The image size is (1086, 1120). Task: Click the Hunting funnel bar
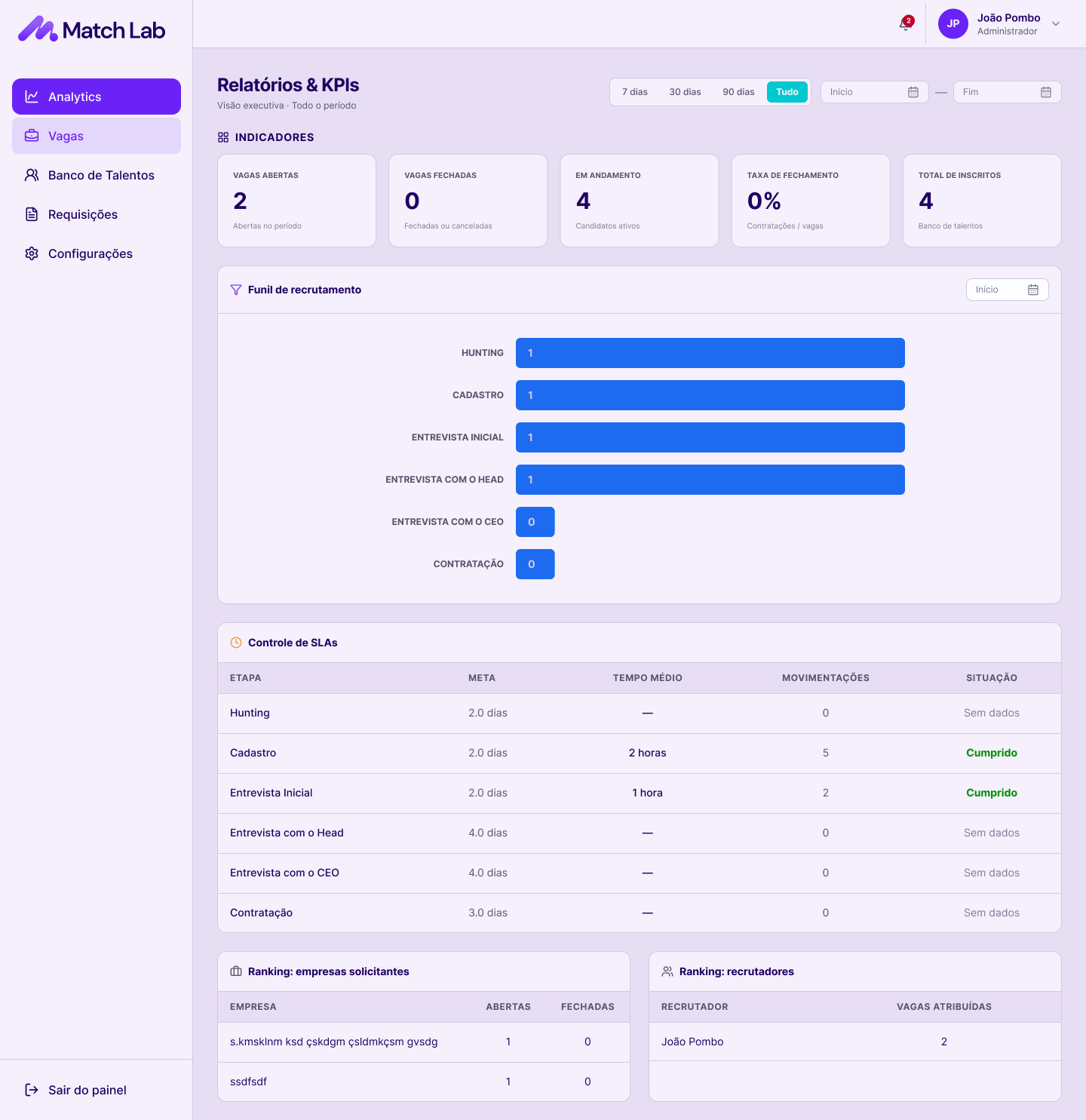710,353
